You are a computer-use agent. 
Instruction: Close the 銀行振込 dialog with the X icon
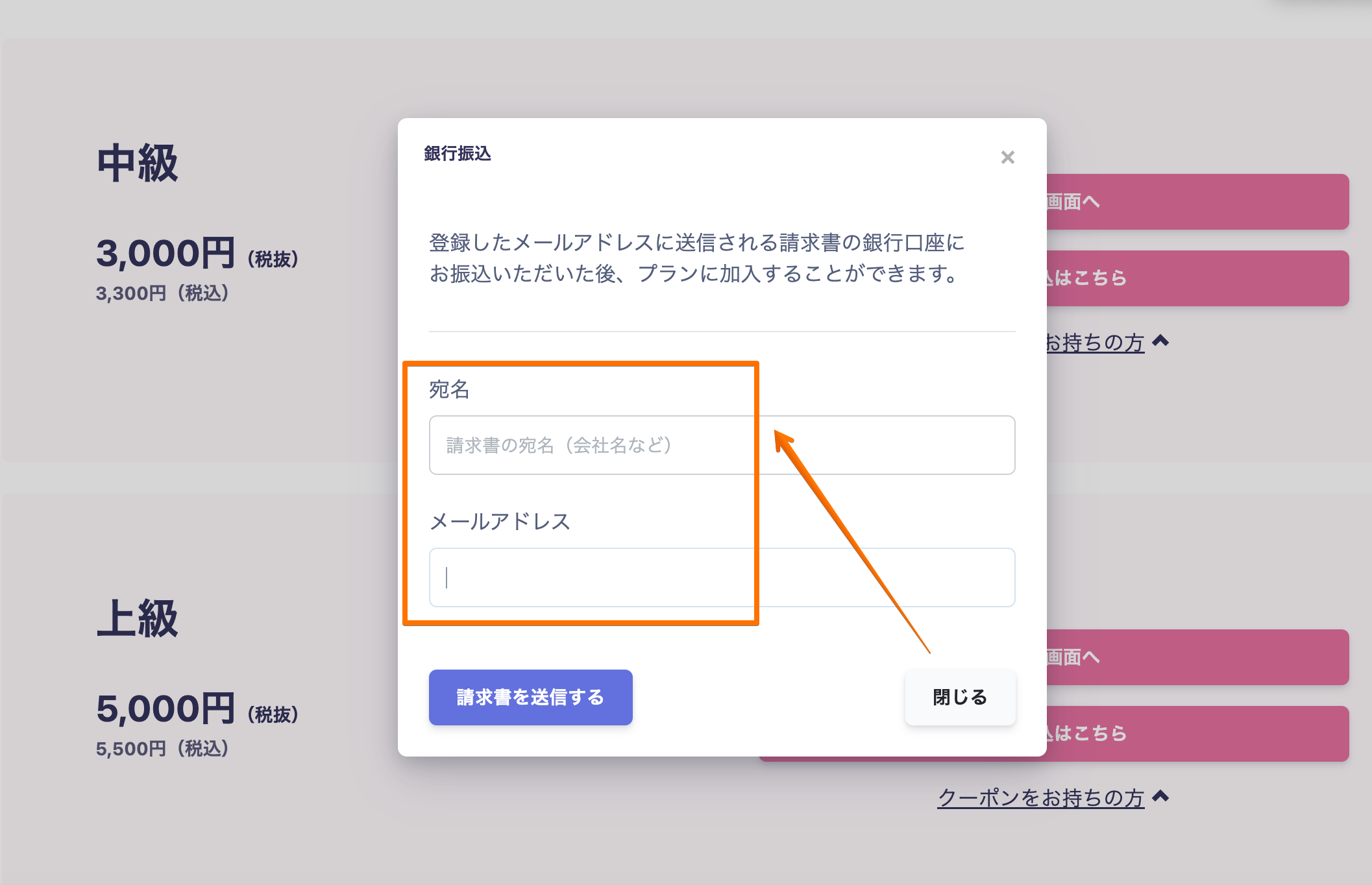tap(1007, 157)
